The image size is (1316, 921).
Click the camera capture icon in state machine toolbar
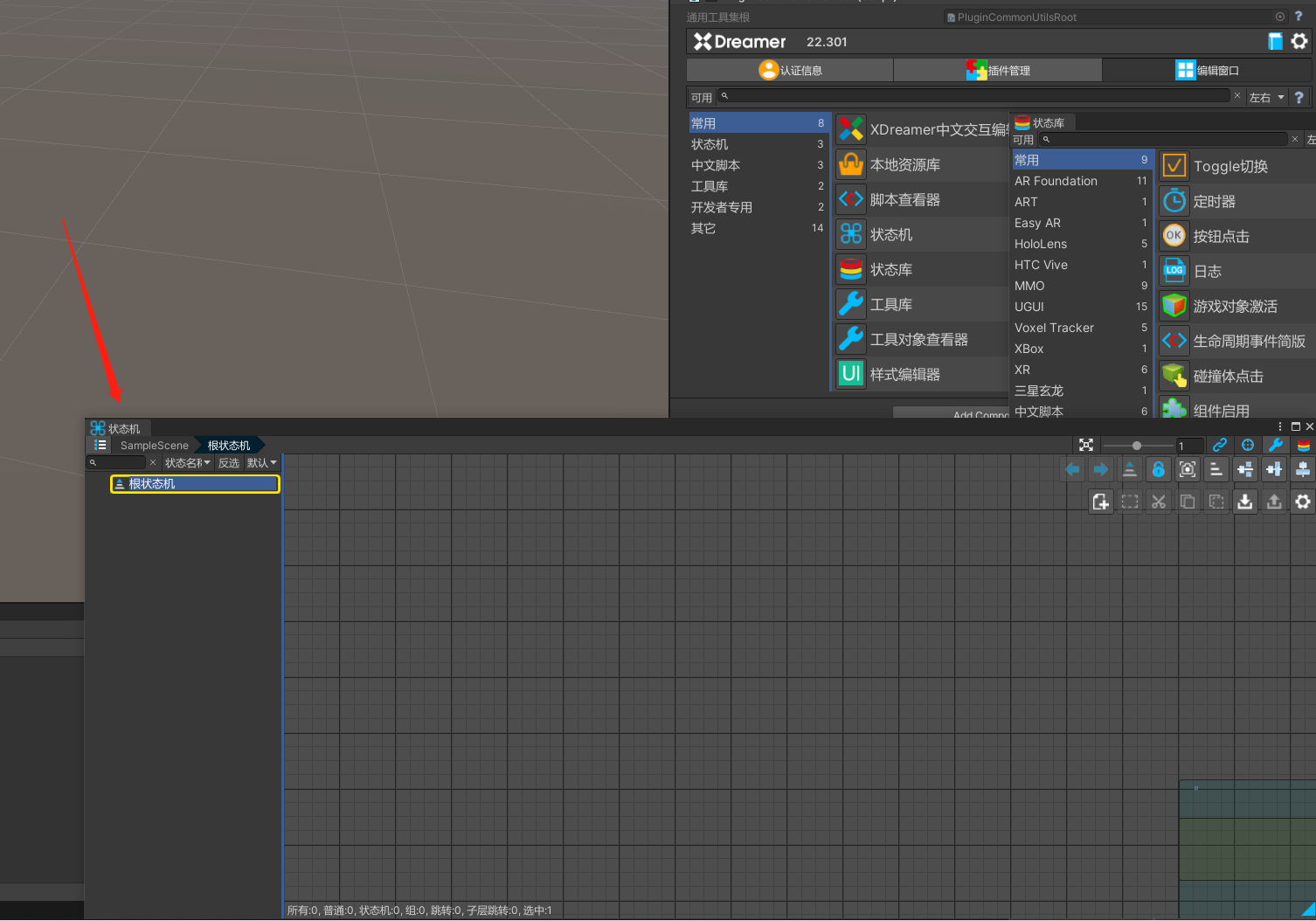pos(1188,469)
